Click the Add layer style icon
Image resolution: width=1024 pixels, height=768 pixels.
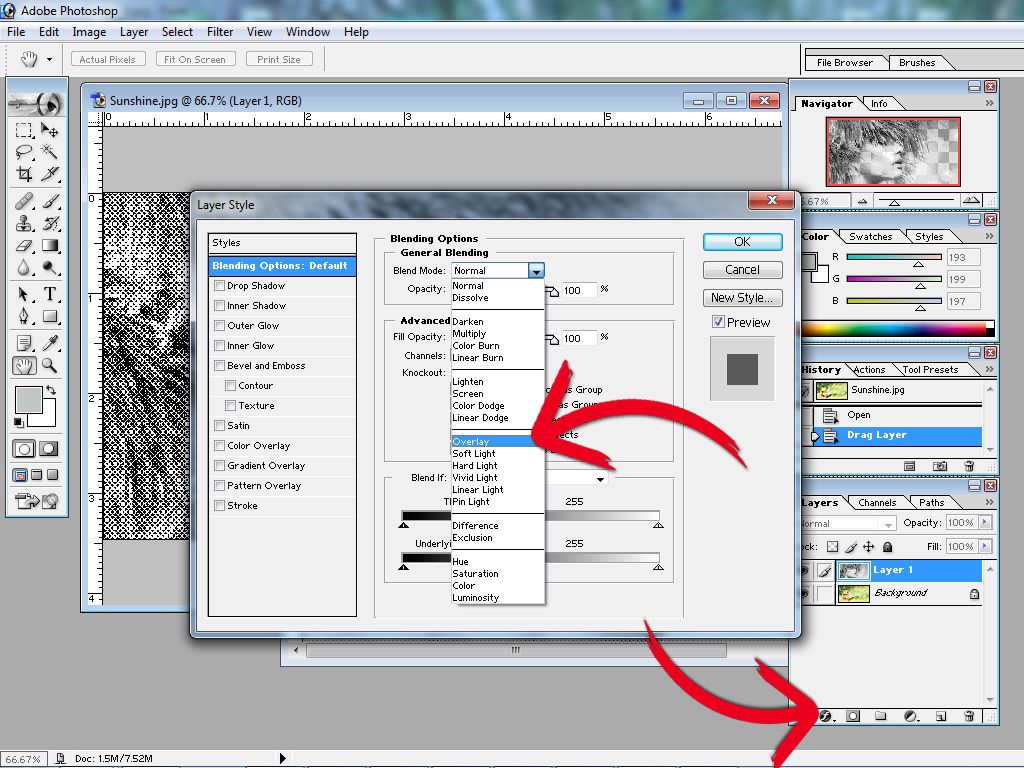[x=827, y=716]
